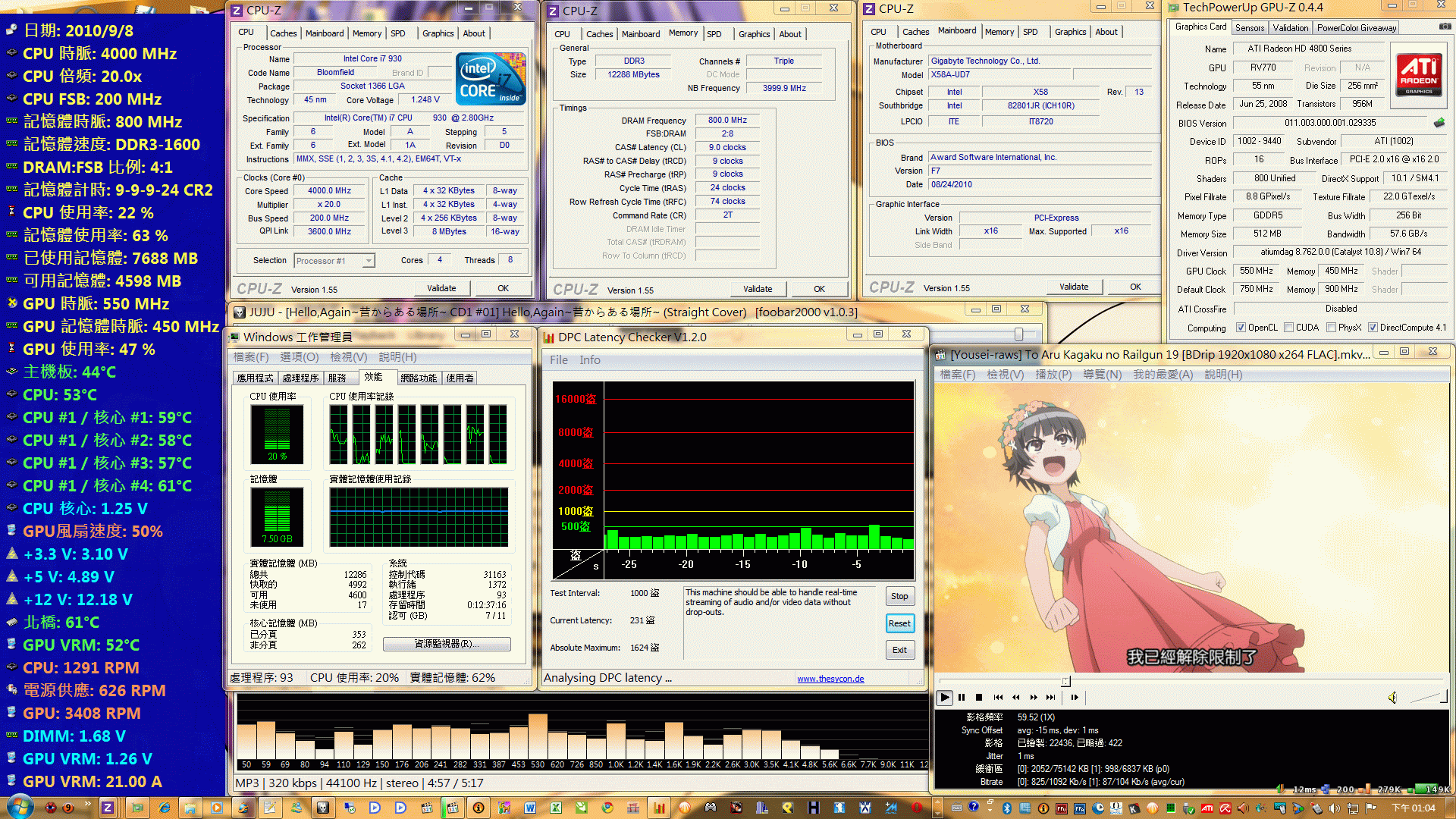Open 檢視(V) menu in the video player
The image size is (1456, 819).
1006,375
